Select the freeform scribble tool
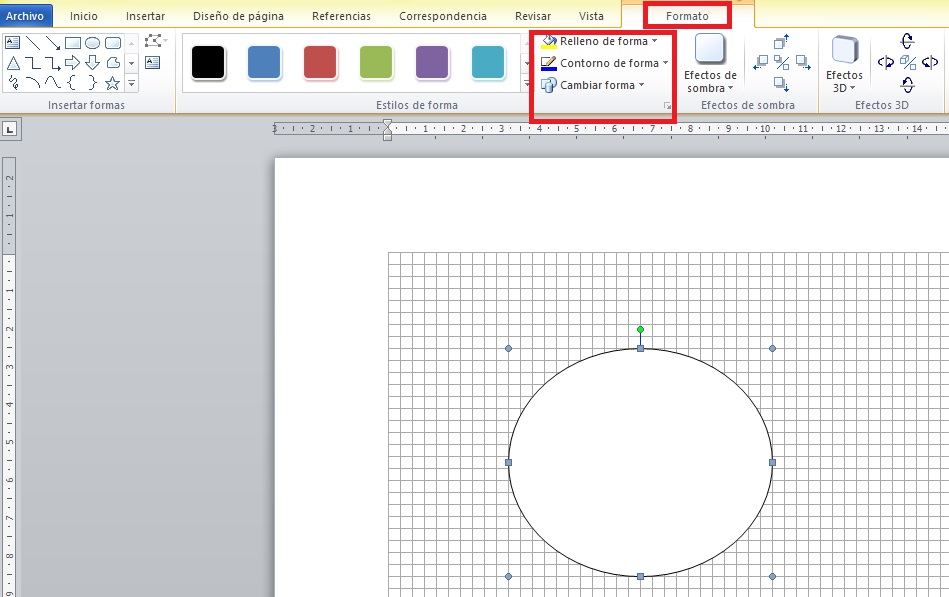Screen dimensions: 949x597 [x=14, y=82]
